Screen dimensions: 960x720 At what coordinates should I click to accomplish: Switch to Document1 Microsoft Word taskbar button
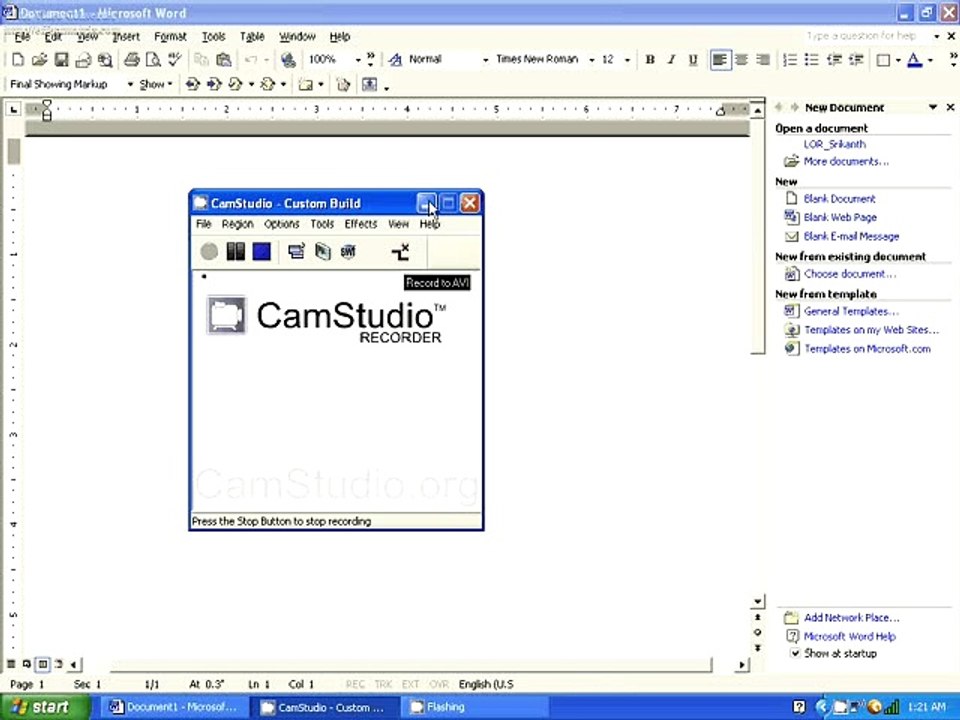pyautogui.click(x=175, y=707)
